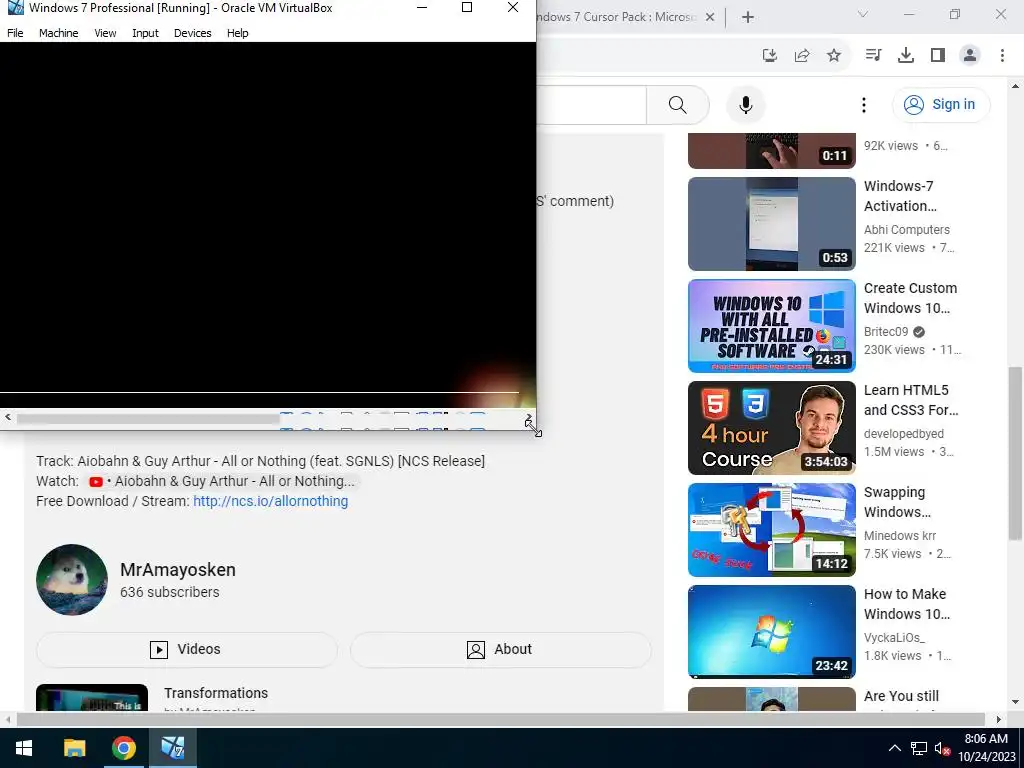The width and height of the screenshot is (1024, 768).
Task: Click the VirtualBox taskbar icon
Action: click(x=173, y=748)
